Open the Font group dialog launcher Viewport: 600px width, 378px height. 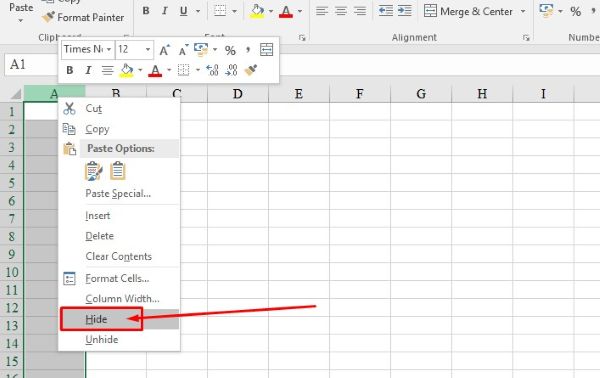[302, 37]
